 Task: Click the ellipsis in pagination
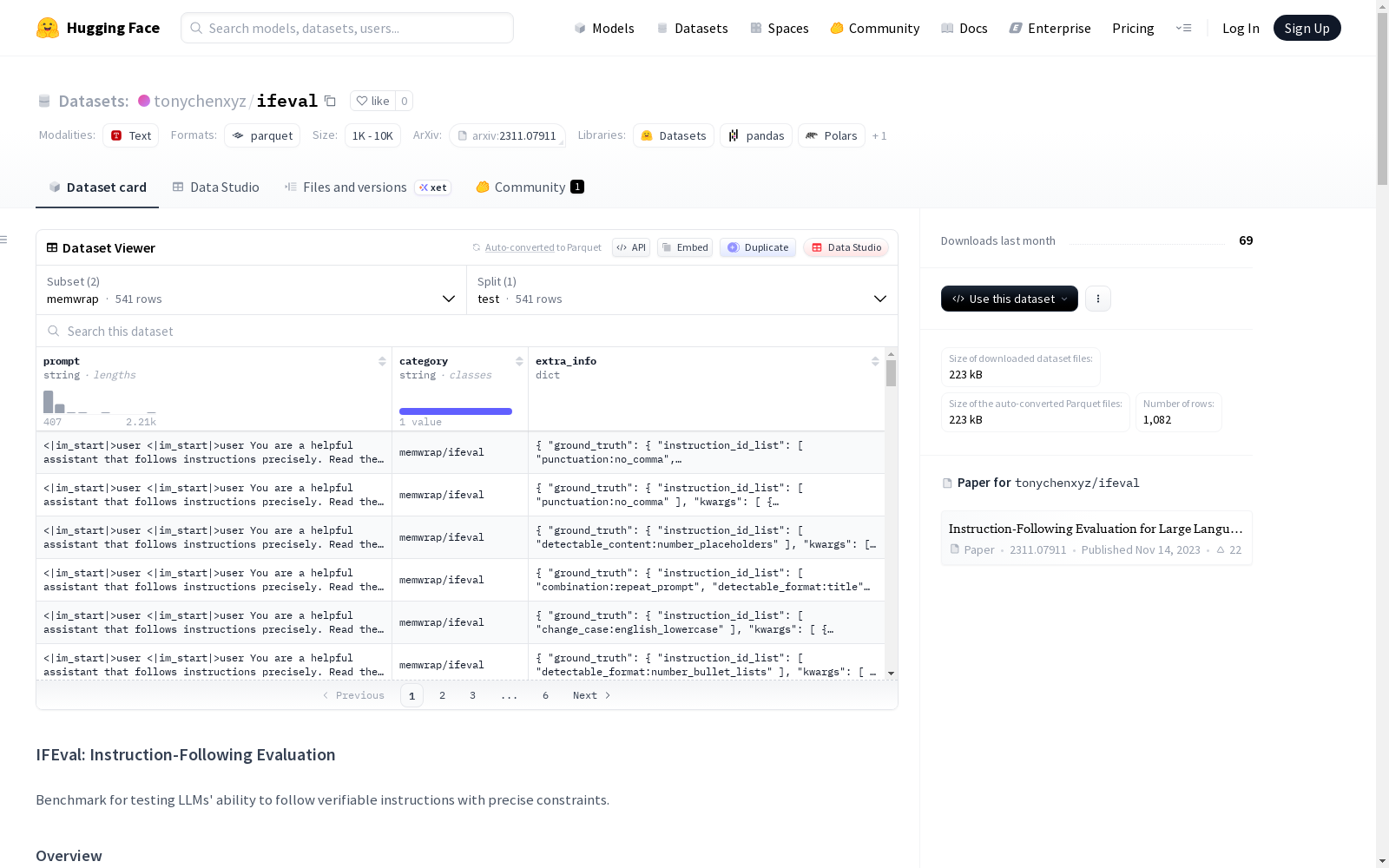pos(509,695)
